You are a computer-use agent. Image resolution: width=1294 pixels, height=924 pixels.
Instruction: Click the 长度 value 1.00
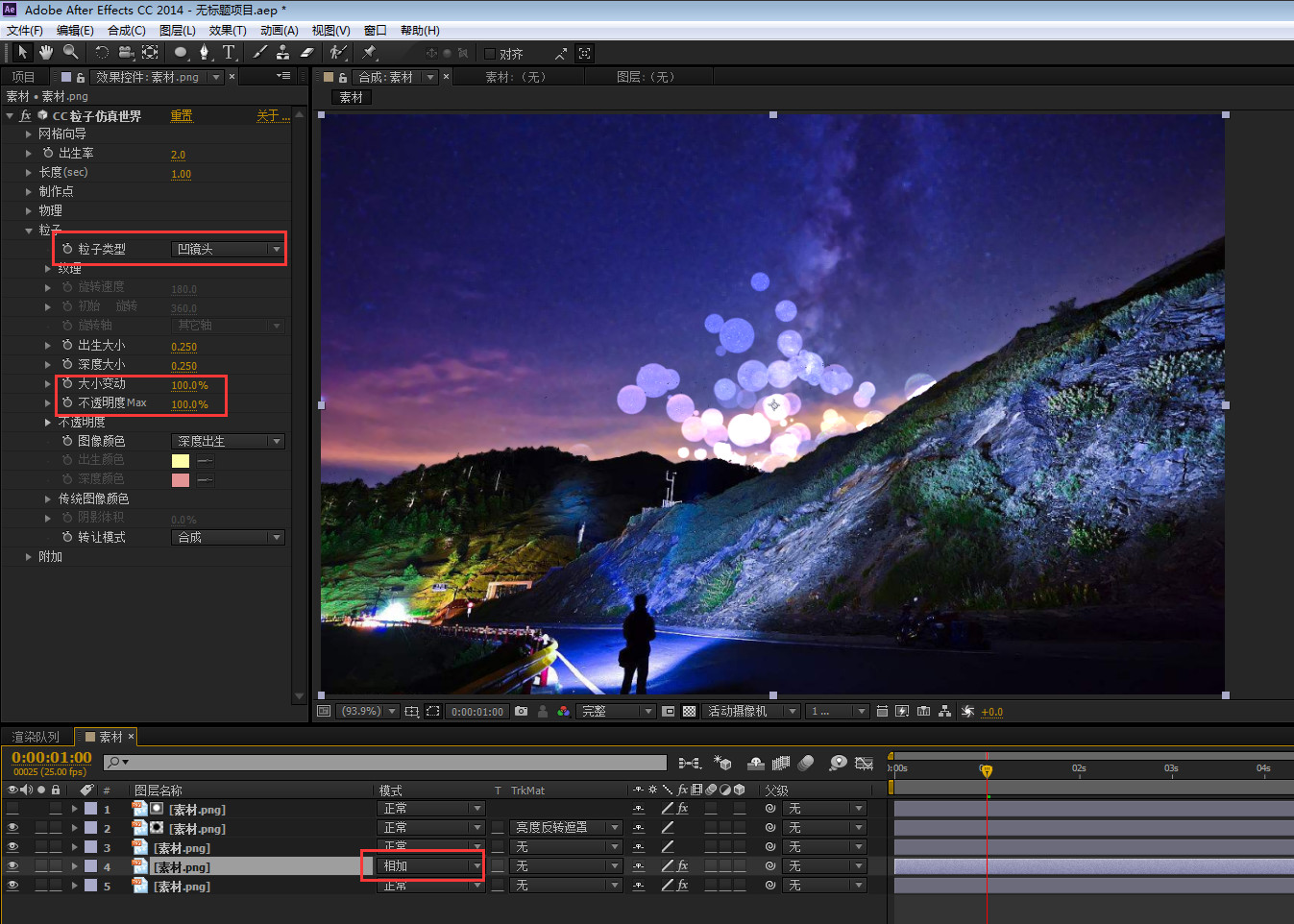tap(181, 174)
